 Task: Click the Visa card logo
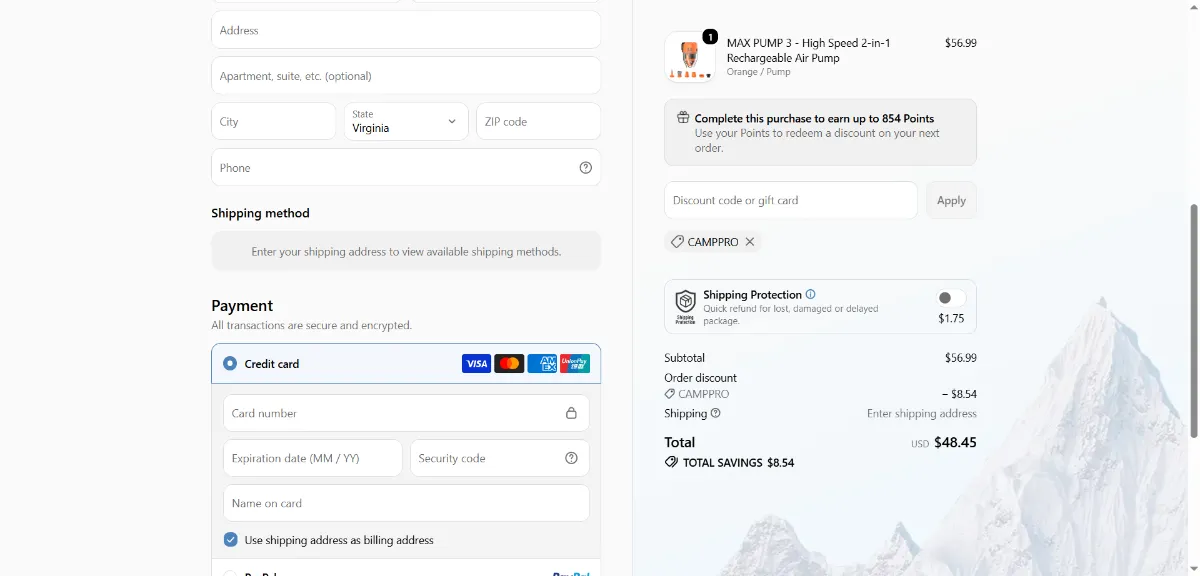coord(476,363)
